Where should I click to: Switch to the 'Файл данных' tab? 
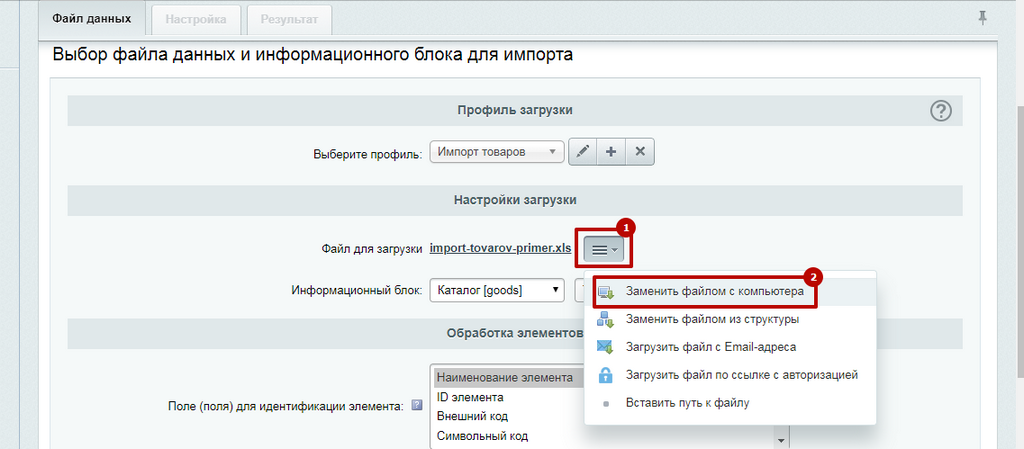(92, 19)
